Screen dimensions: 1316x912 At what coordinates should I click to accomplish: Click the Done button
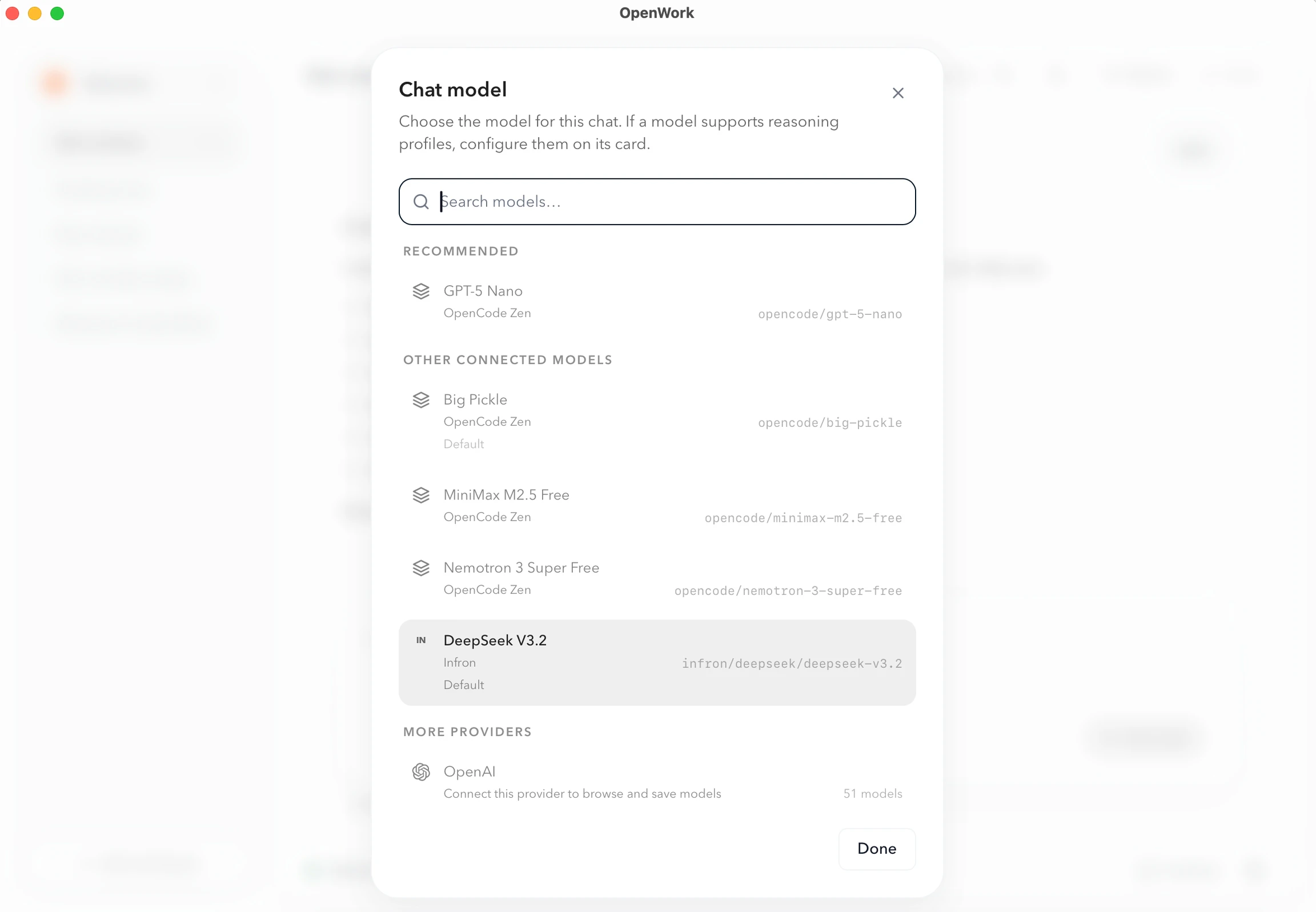(876, 849)
